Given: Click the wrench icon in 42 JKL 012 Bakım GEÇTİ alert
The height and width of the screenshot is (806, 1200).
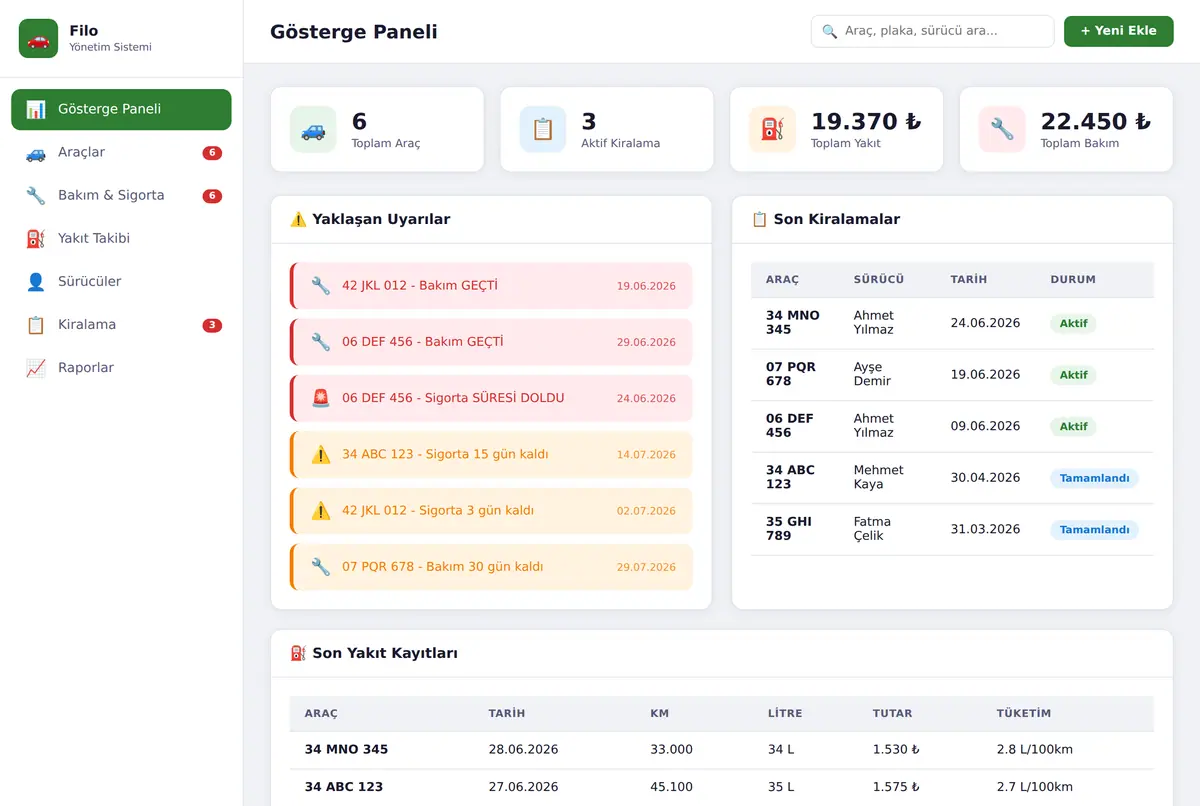Looking at the screenshot, I should (x=321, y=286).
